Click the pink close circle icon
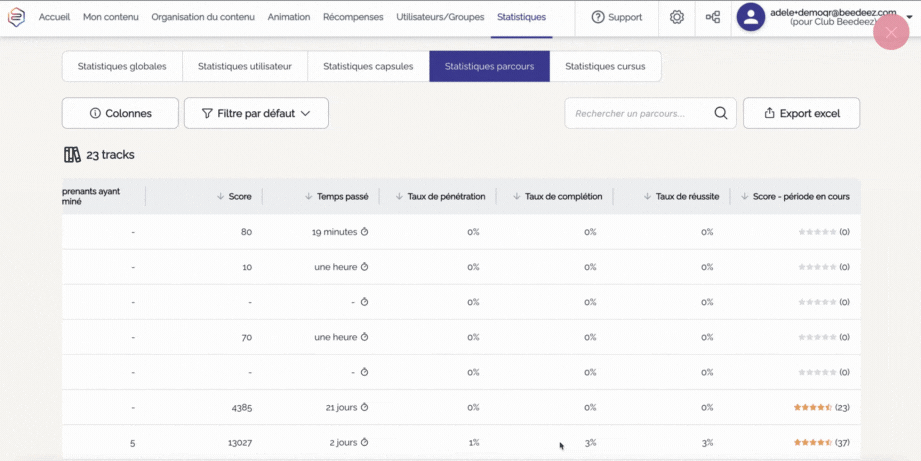Viewport: 921px width, 461px height. (x=890, y=32)
